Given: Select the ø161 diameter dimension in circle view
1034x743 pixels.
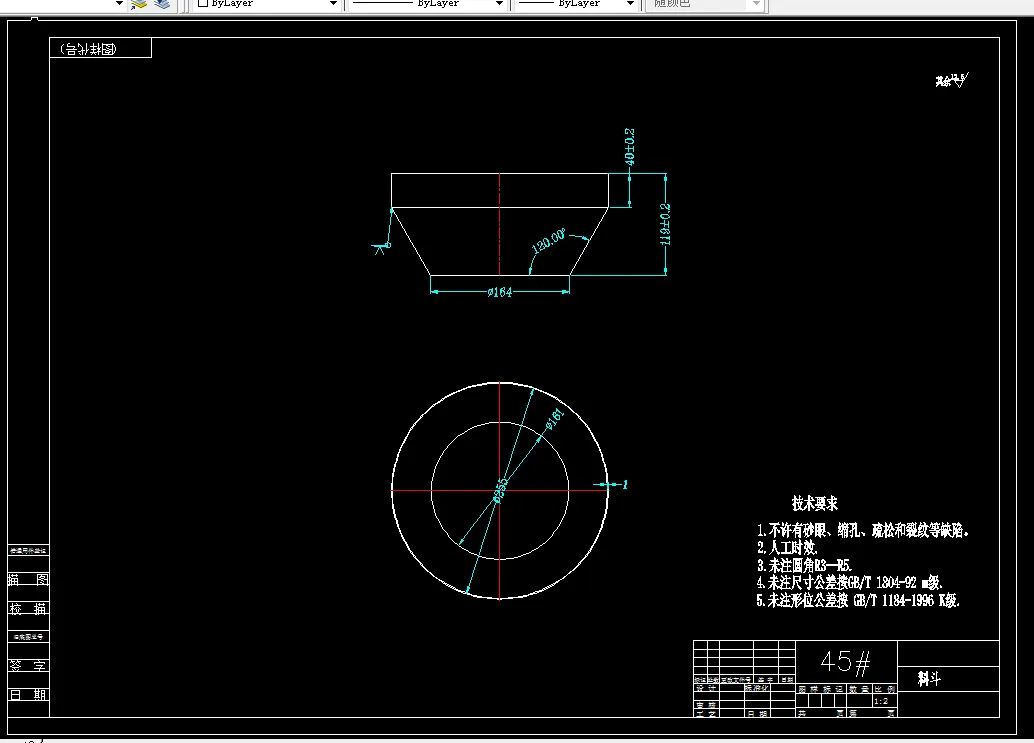Looking at the screenshot, I should (x=555, y=418).
